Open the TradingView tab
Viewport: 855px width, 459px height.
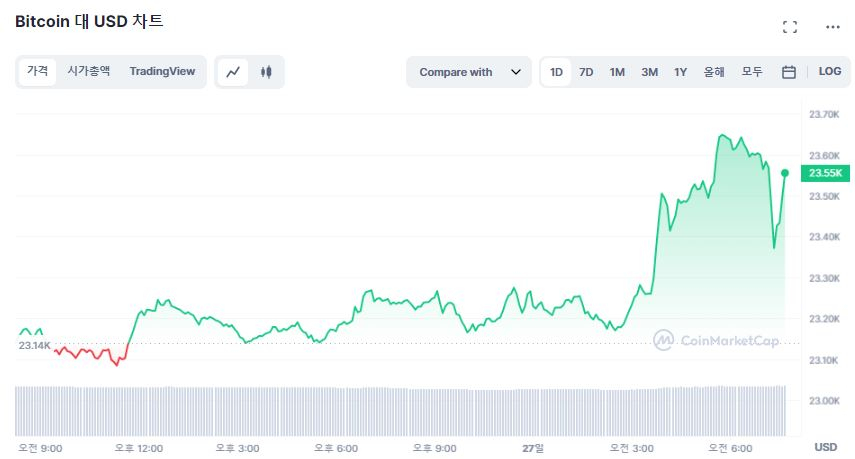pos(162,71)
